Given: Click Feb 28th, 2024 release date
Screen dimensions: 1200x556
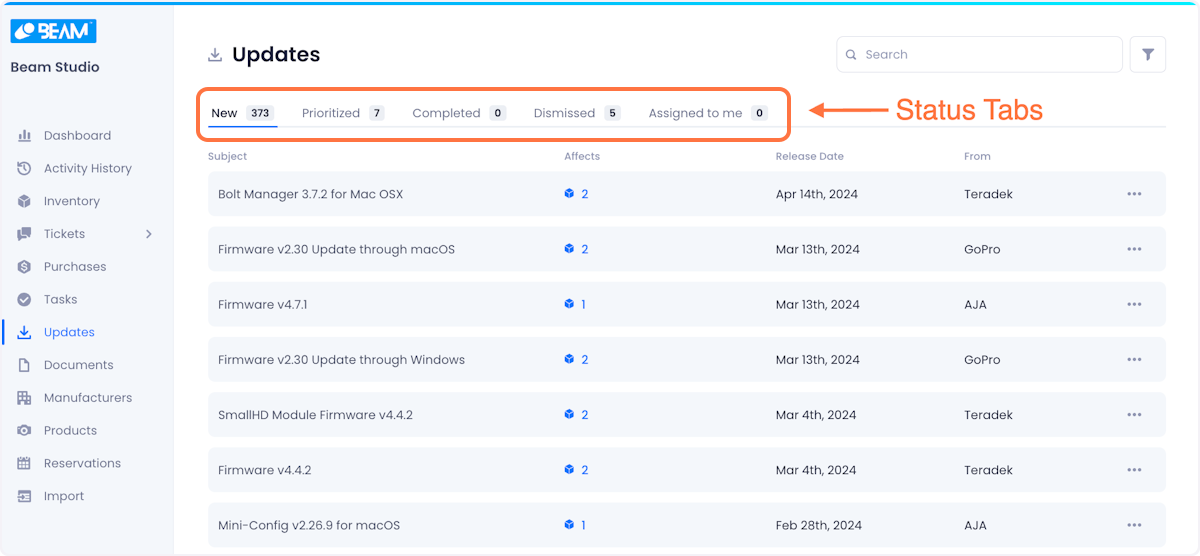Looking at the screenshot, I should coord(817,525).
